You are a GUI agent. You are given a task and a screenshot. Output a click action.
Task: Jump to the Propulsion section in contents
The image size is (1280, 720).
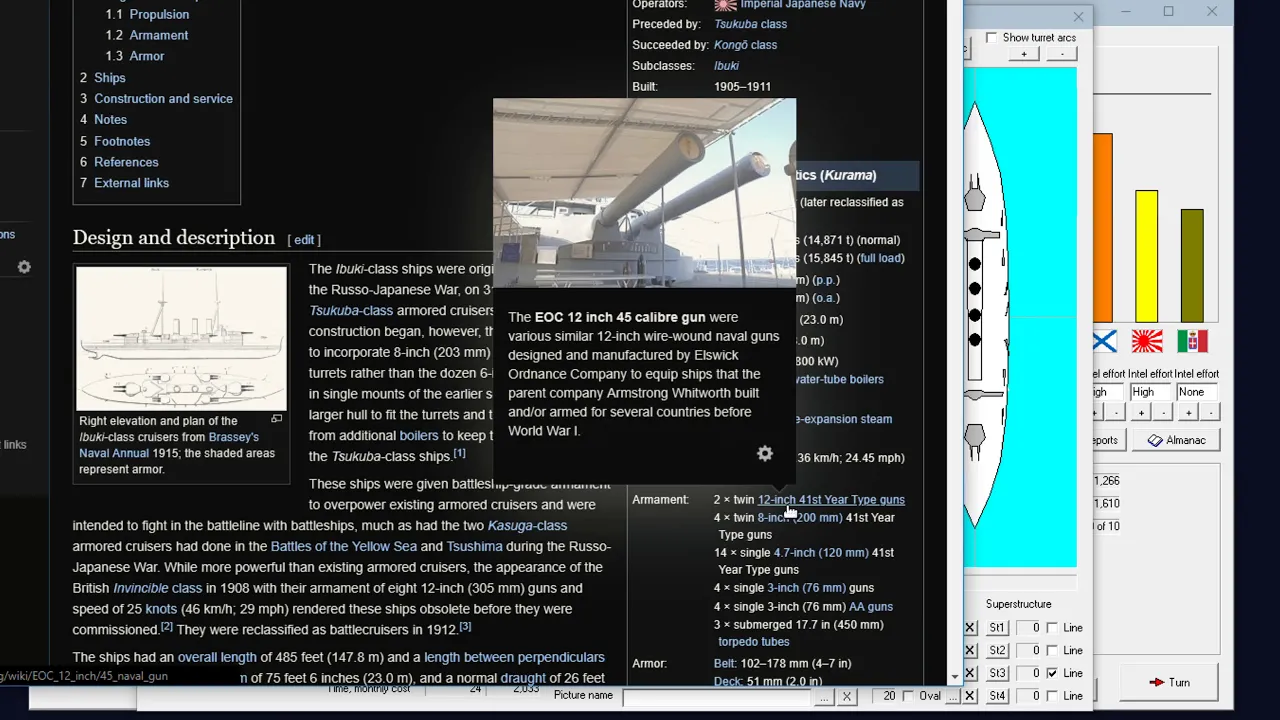[x=159, y=14]
